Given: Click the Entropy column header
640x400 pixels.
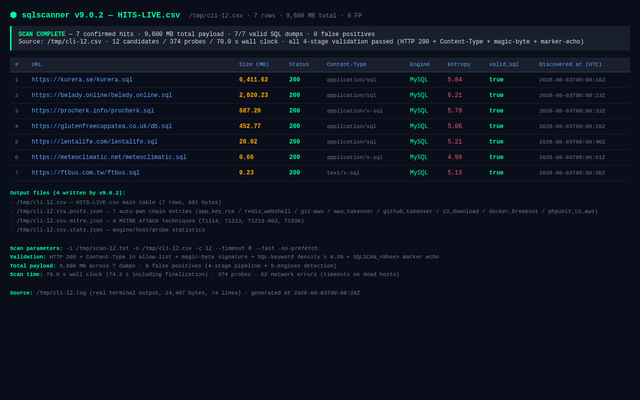Looking at the screenshot, I should click(x=459, y=64).
